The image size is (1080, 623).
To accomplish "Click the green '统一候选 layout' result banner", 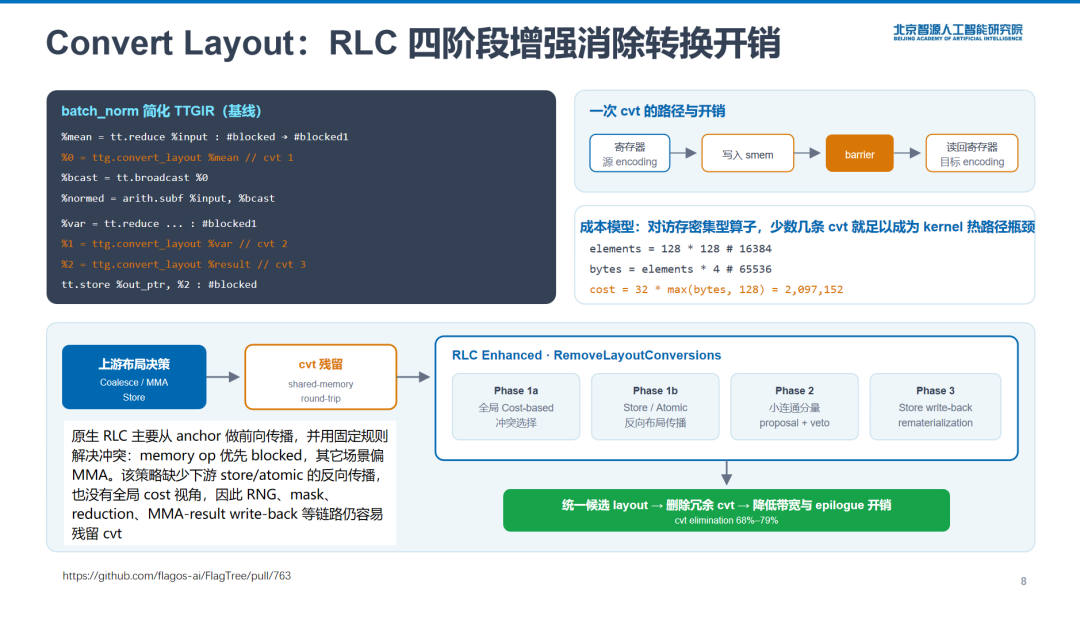I will tap(726, 510).
